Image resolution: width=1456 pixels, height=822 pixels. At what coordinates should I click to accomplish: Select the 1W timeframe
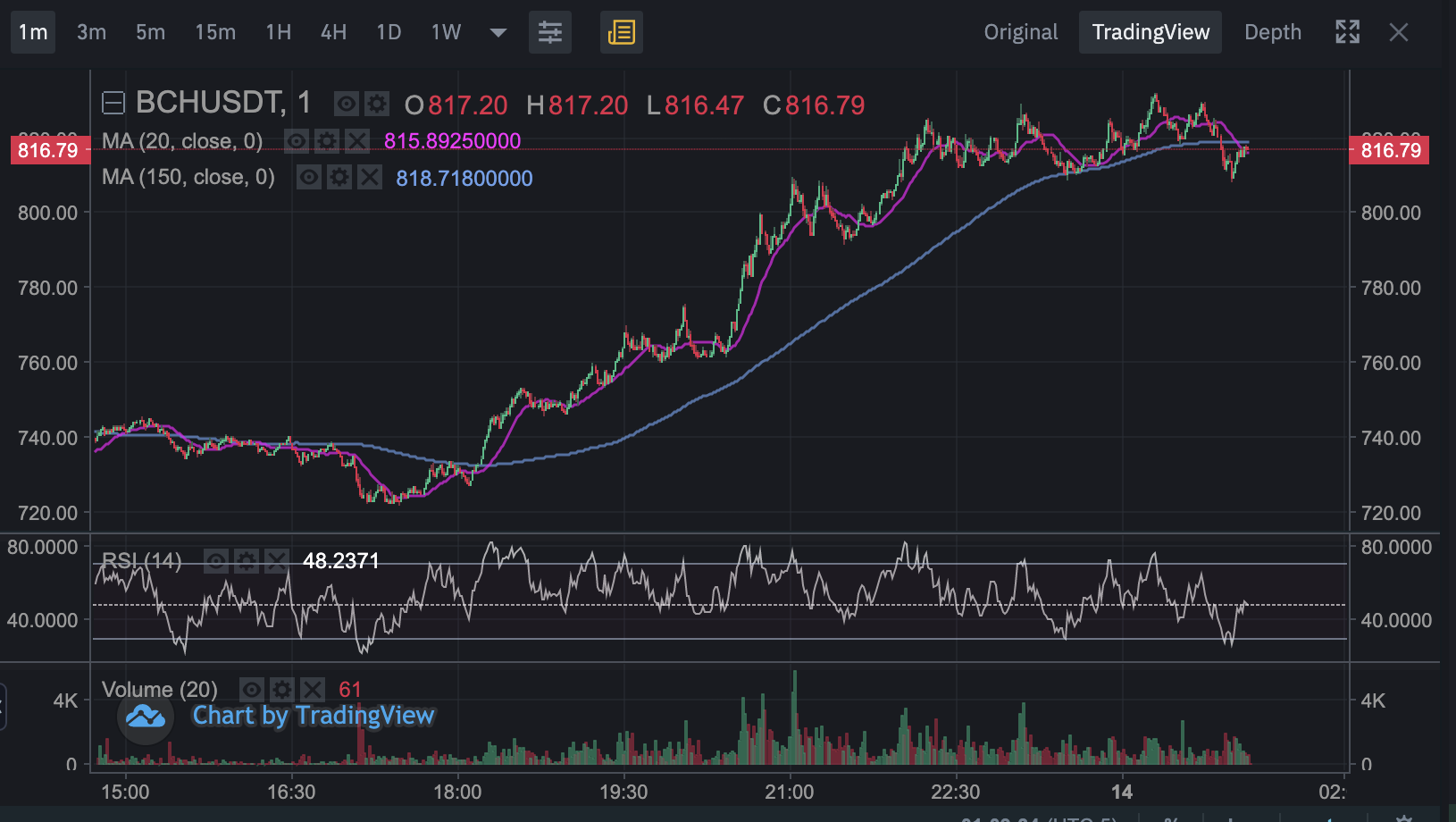click(446, 32)
